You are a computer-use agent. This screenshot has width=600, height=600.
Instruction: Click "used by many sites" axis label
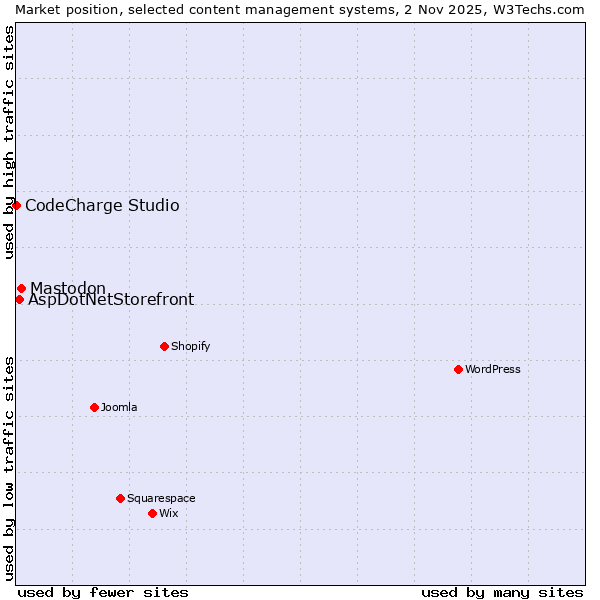coord(502,593)
